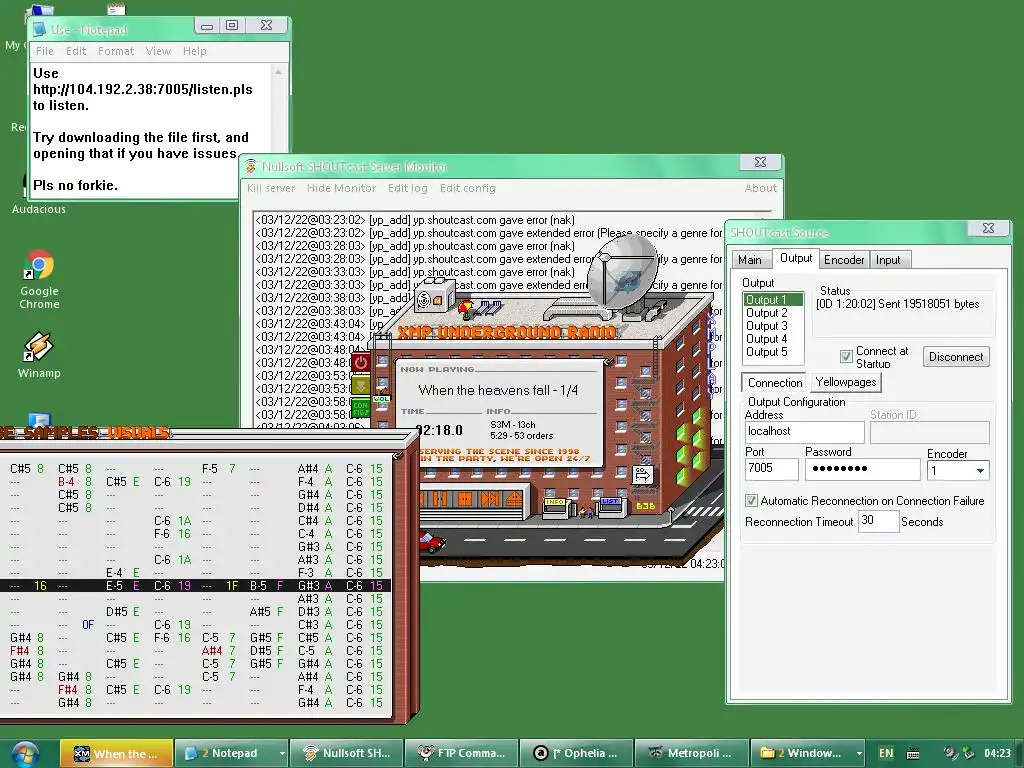
Task: Click the red power button on XMPlay
Action: 360,362
